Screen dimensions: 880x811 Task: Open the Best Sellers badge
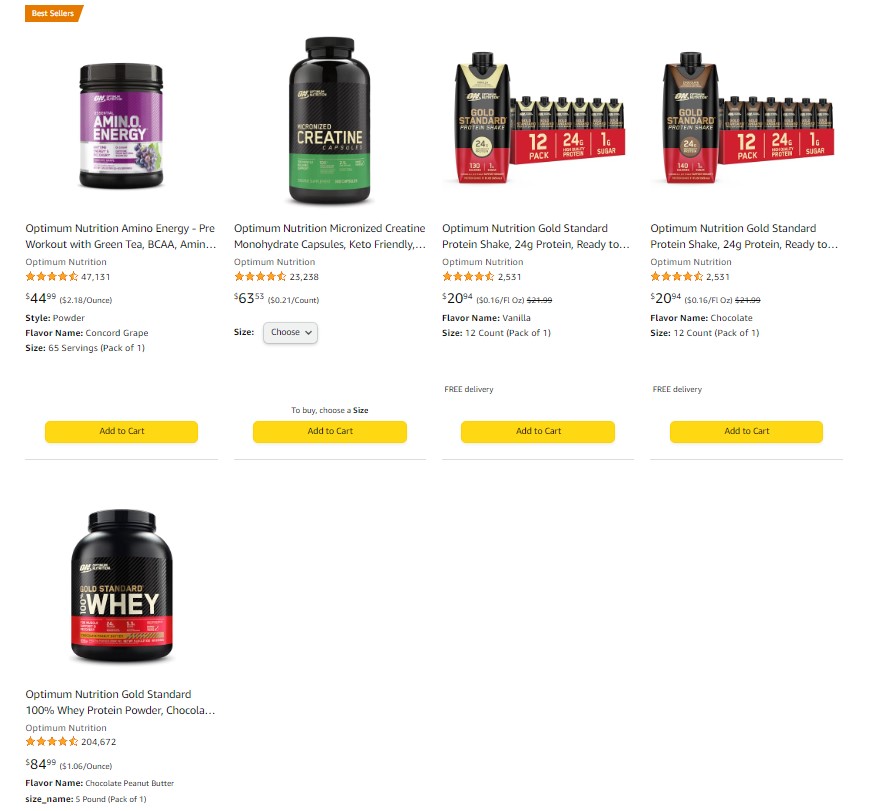(54, 13)
